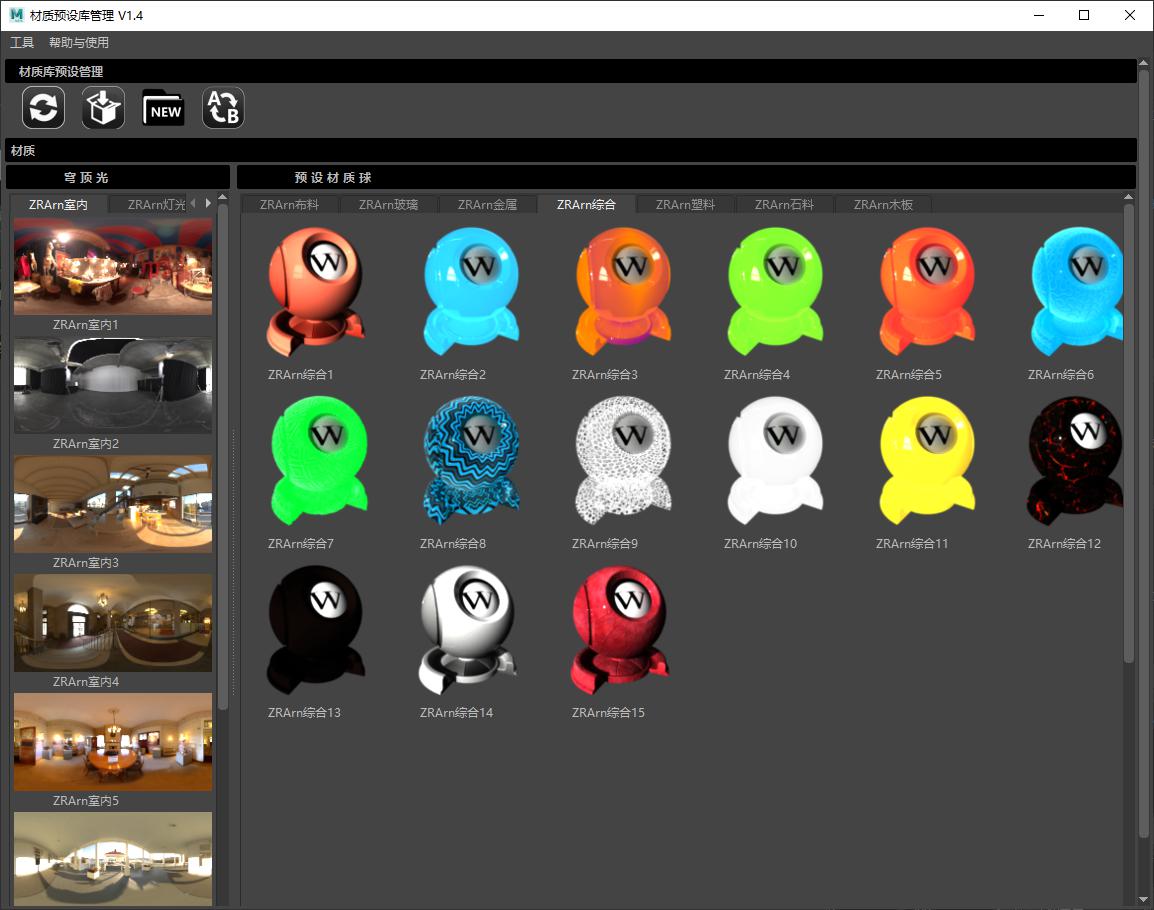Open the 工具 menu
This screenshot has height=910, width=1154.
point(22,43)
